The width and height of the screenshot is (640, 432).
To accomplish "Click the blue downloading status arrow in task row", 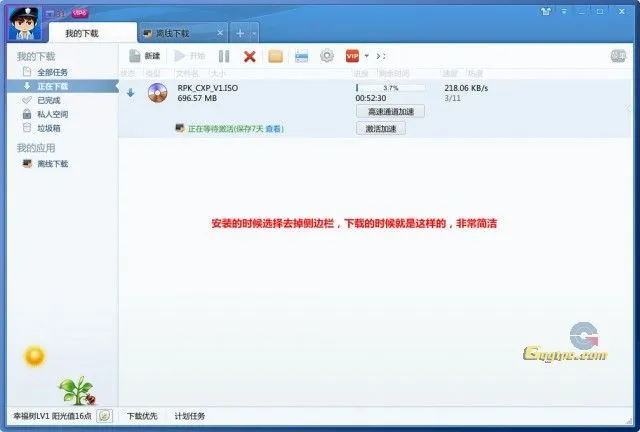I will (x=131, y=93).
